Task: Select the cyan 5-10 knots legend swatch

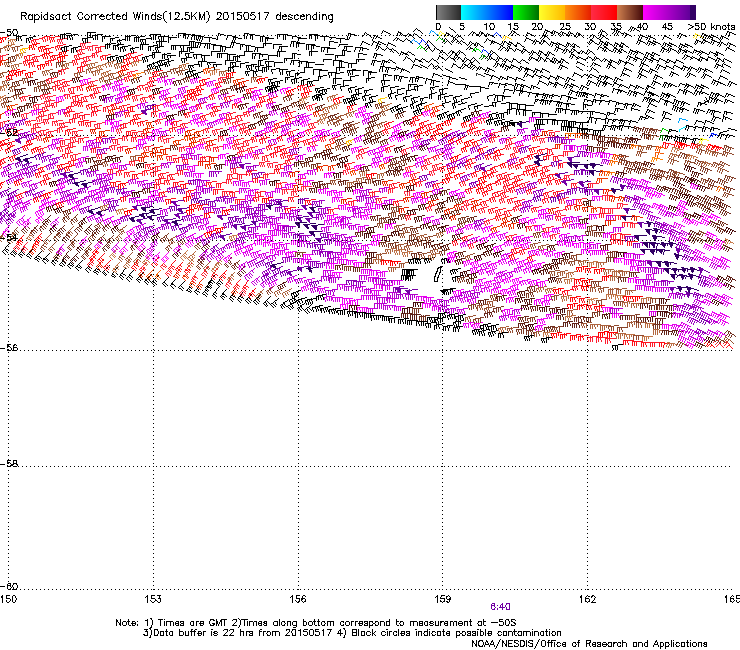Action: point(473,12)
